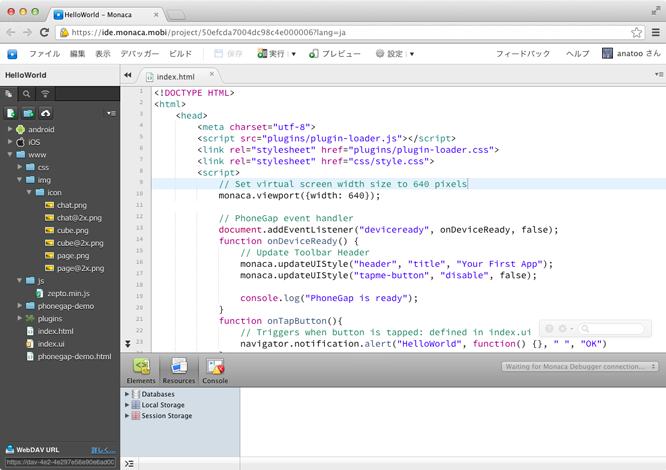
Task: Click the new folder icon in sidebar
Action: click(x=28, y=113)
